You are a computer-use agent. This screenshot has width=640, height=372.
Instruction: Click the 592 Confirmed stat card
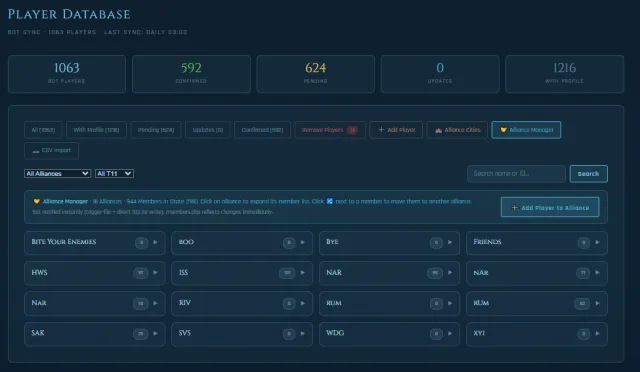tap(191, 74)
